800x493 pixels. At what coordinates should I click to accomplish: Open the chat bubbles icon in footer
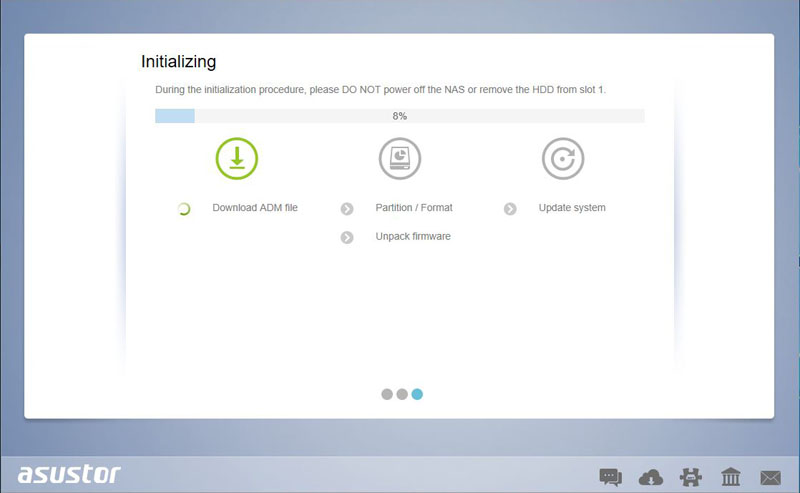tap(611, 477)
